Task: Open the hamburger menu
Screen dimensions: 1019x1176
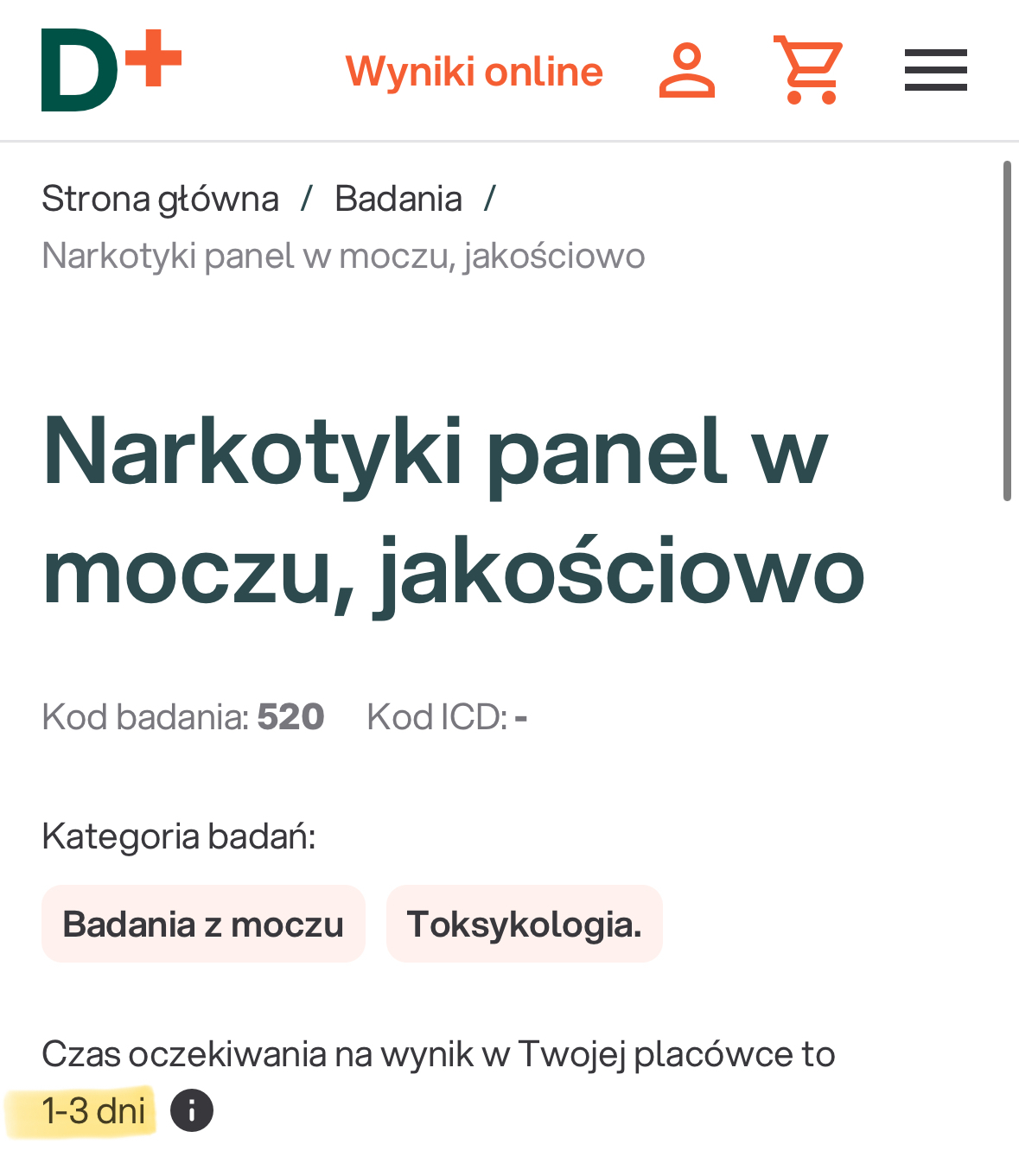Action: pyautogui.click(x=935, y=70)
